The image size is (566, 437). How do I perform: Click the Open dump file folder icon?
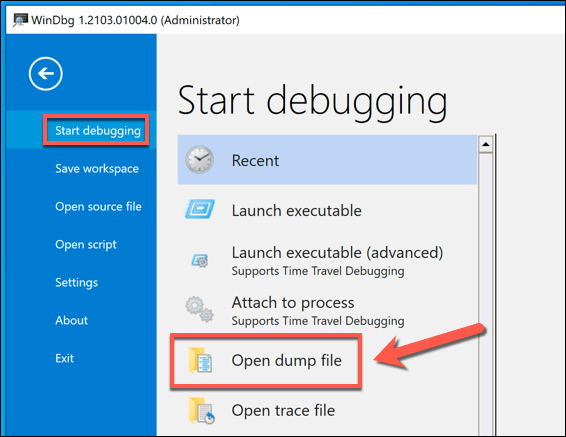[200, 360]
